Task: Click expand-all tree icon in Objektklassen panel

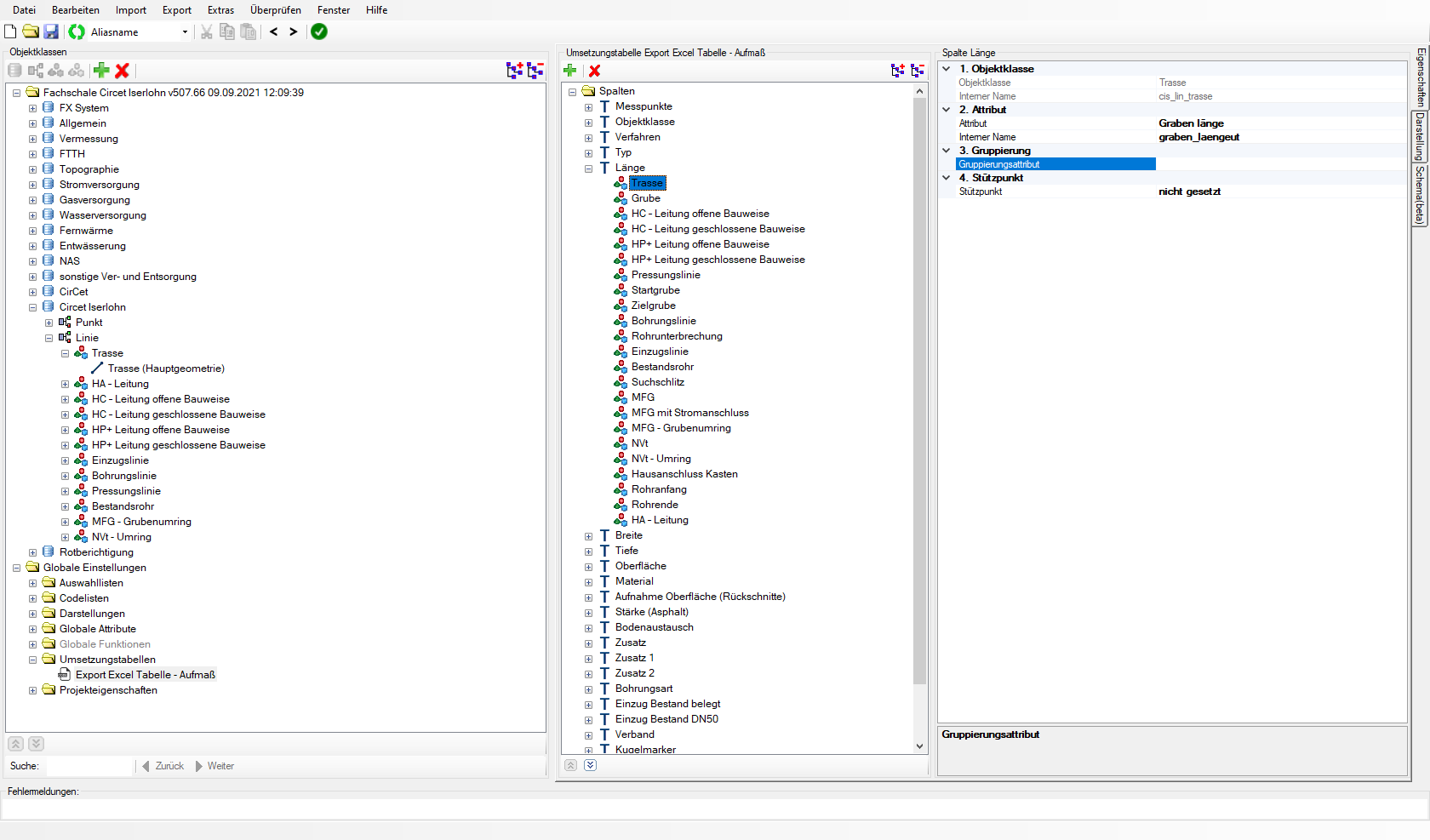Action: click(514, 71)
